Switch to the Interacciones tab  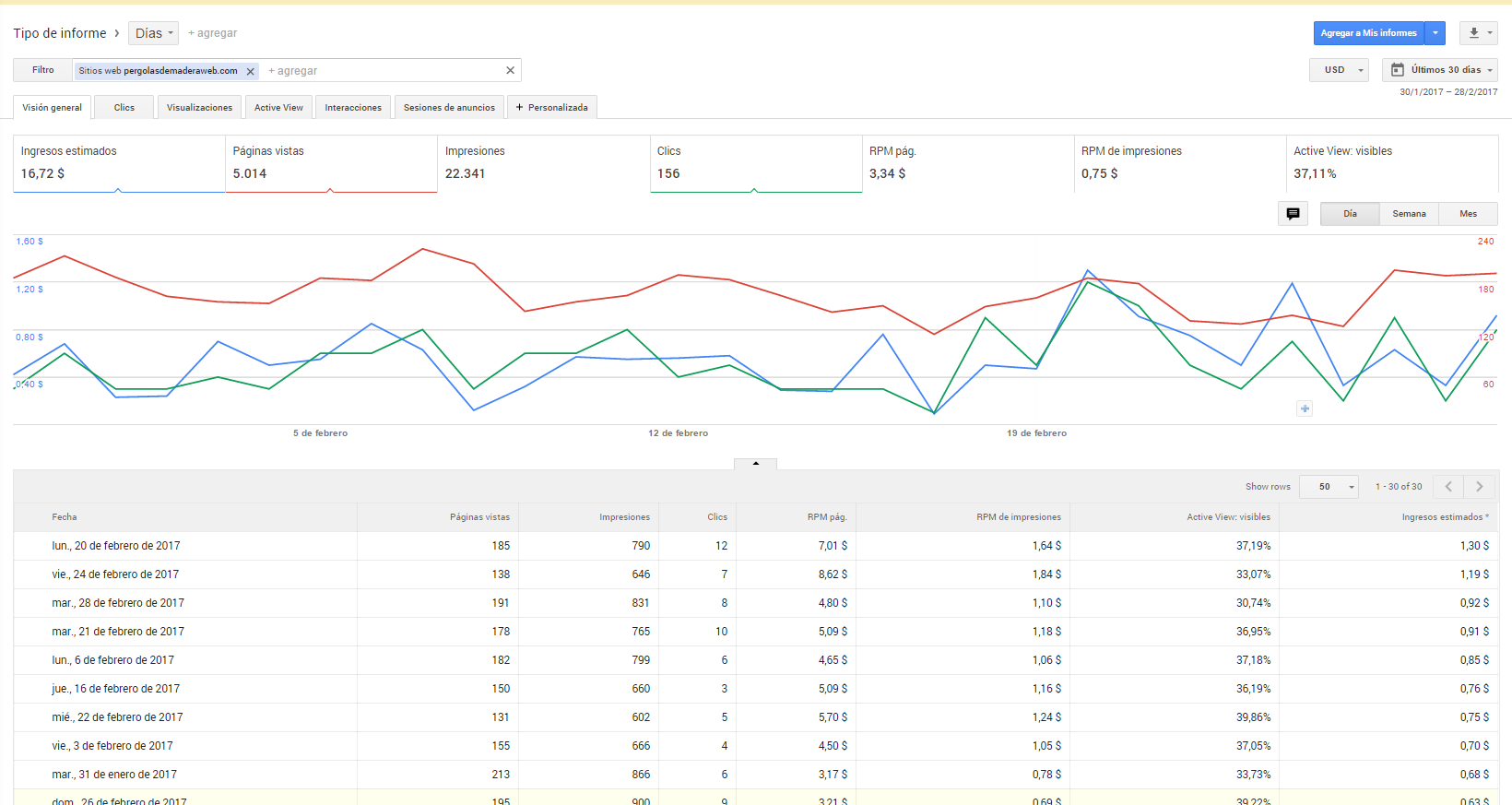point(353,108)
